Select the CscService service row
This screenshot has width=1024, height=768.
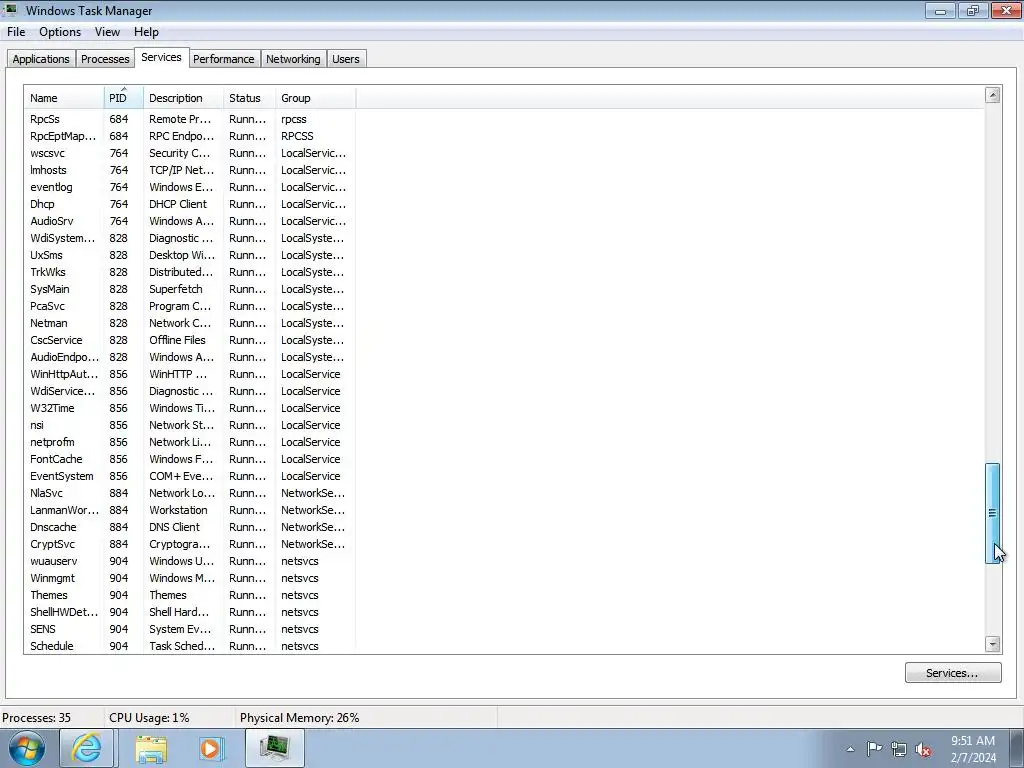pos(190,340)
